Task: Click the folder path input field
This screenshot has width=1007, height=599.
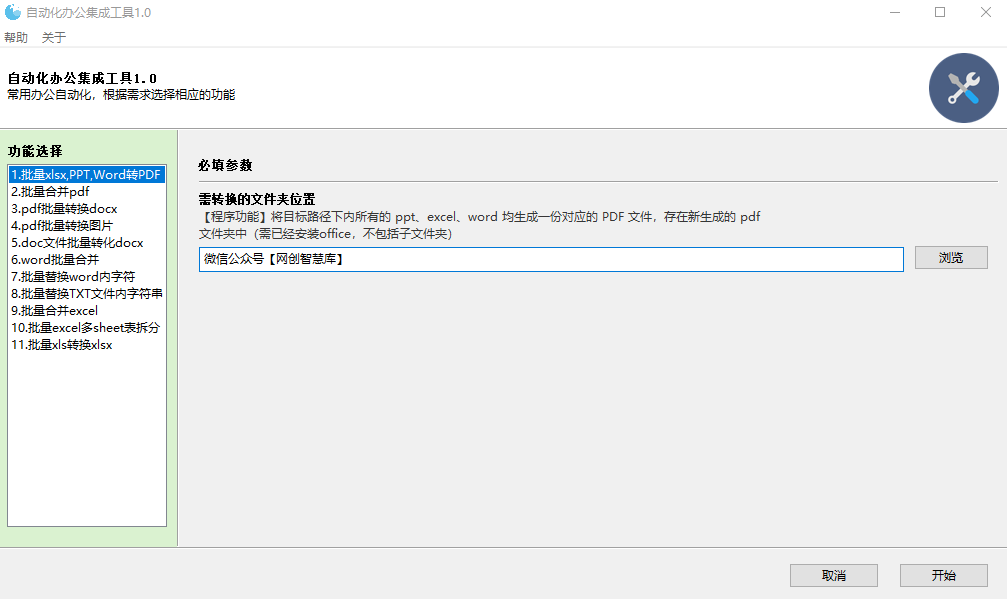Action: pyautogui.click(x=551, y=259)
